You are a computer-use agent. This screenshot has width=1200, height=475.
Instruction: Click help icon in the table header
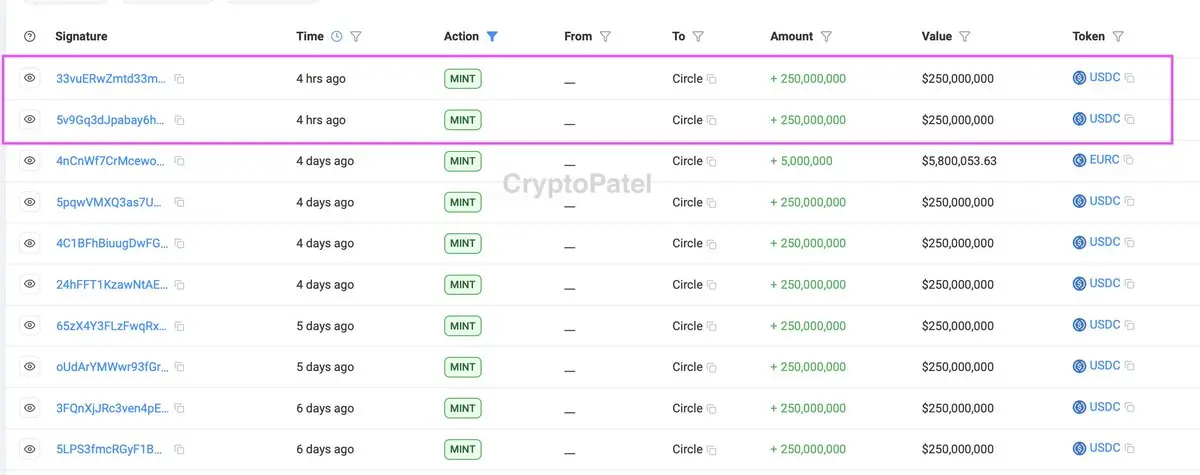[30, 36]
